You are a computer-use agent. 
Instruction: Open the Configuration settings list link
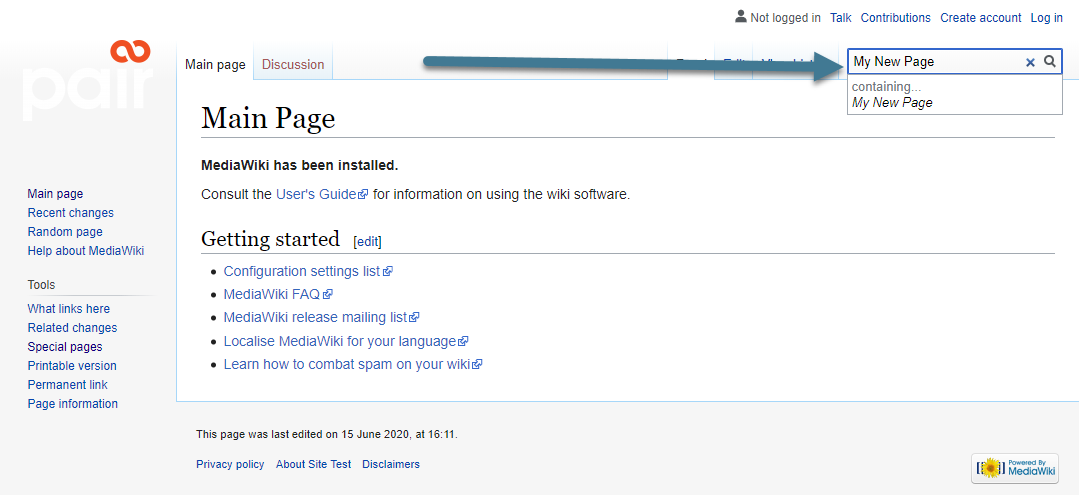[x=302, y=271]
